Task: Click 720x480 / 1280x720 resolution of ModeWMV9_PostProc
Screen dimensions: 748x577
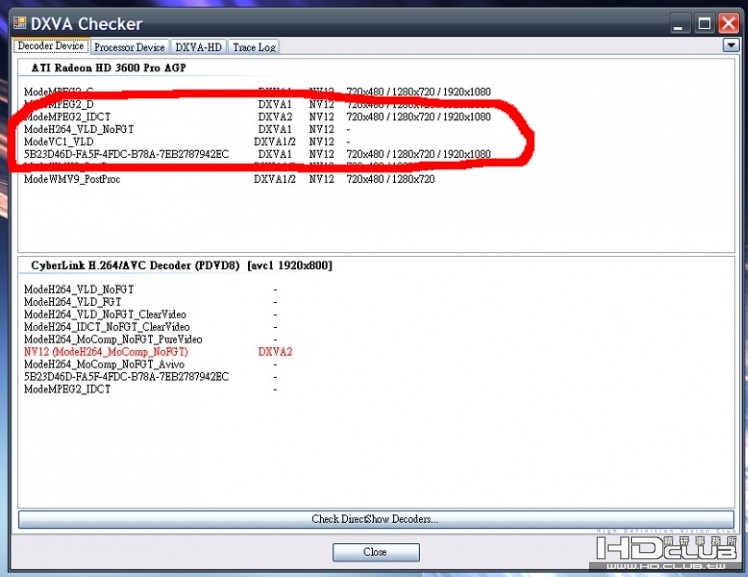Action: pos(391,179)
